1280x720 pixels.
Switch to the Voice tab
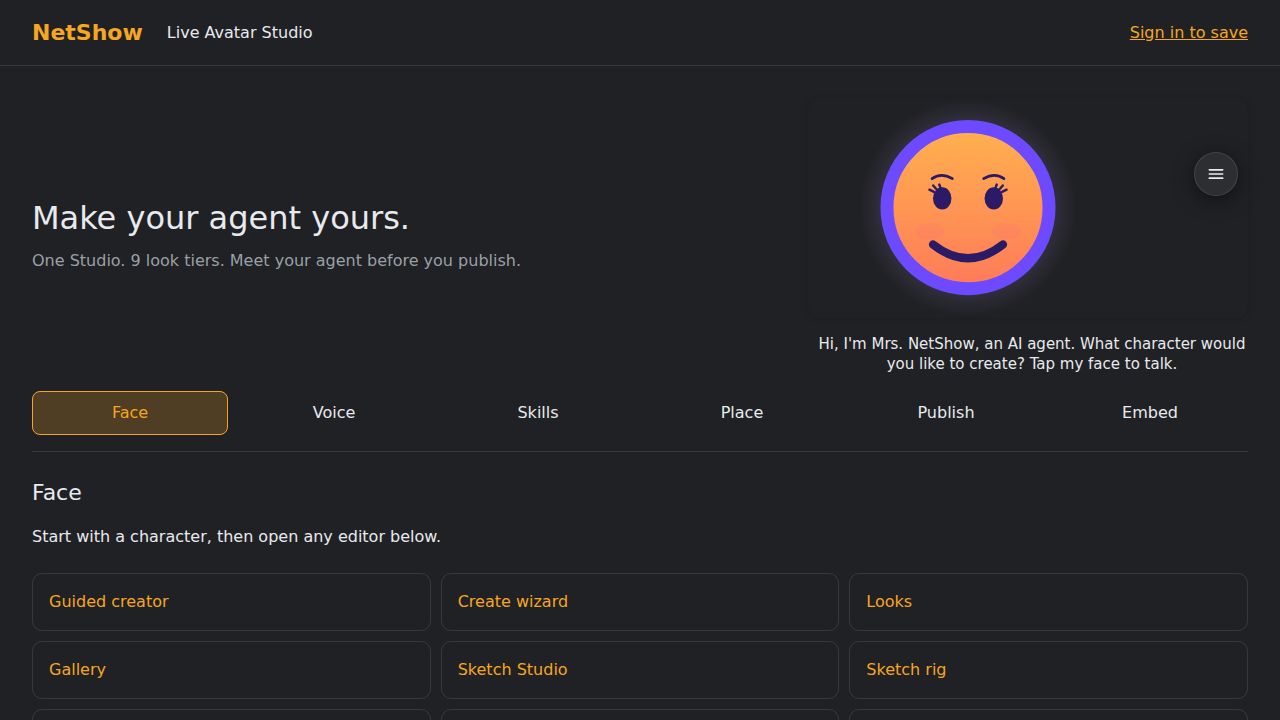click(x=334, y=413)
